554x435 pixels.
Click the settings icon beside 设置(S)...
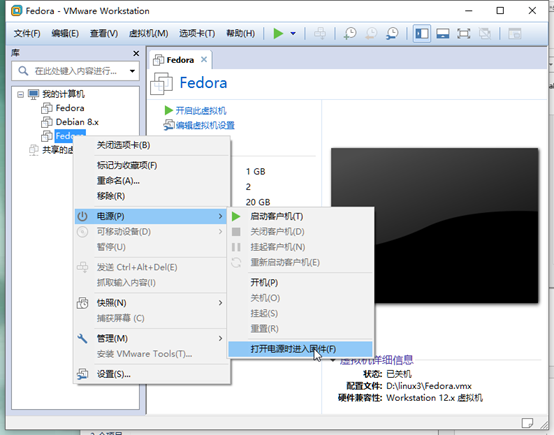click(82, 374)
